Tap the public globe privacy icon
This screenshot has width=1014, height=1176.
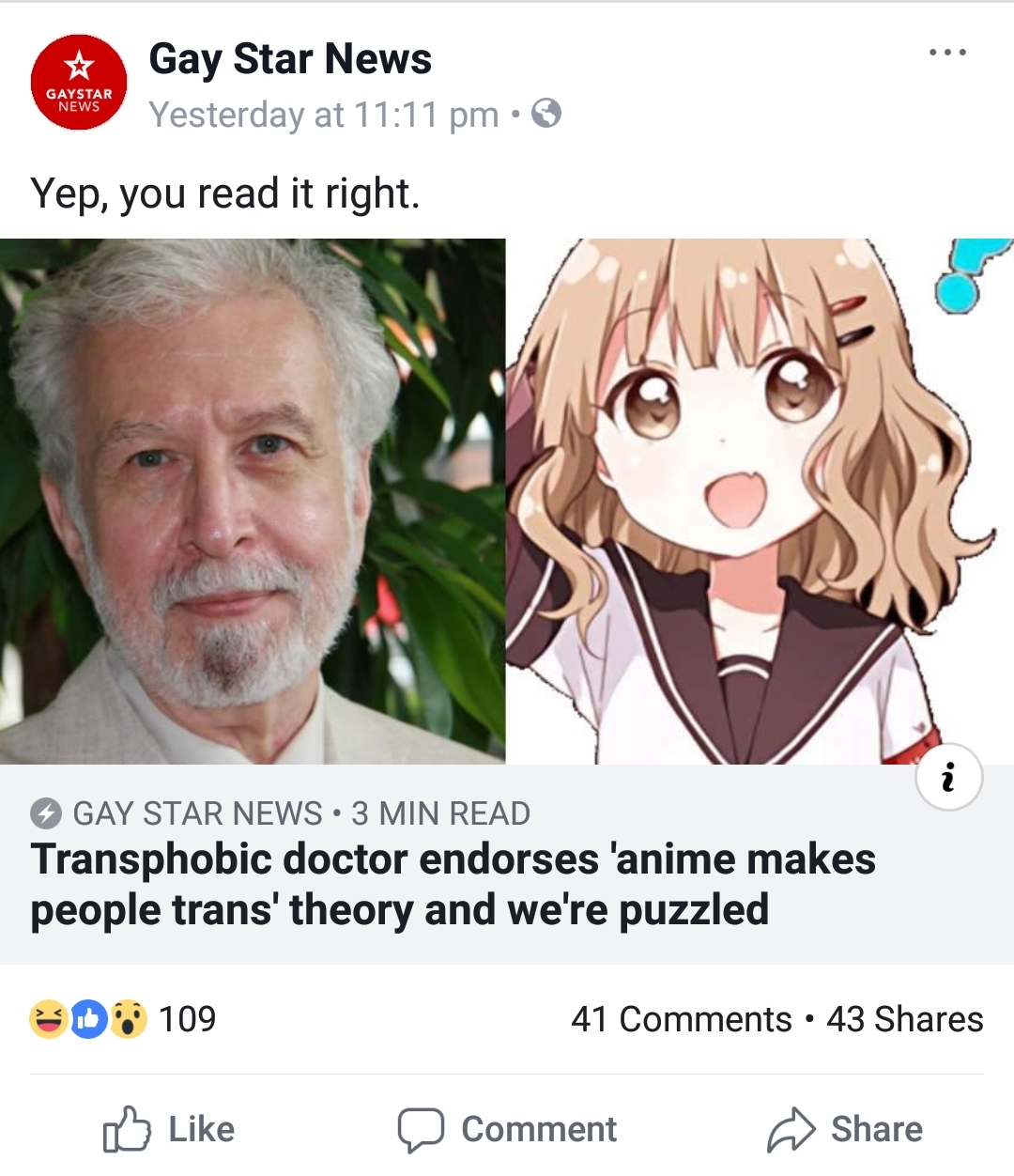tap(546, 114)
